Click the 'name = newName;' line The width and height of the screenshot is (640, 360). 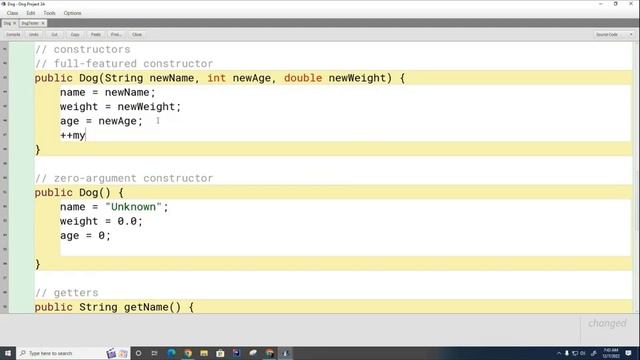point(108,93)
